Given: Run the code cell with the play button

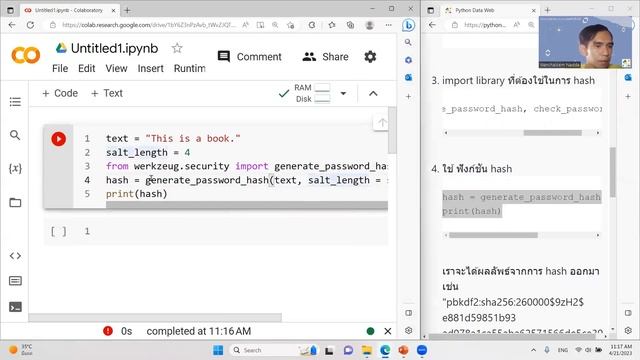Looking at the screenshot, I should click(58, 139).
